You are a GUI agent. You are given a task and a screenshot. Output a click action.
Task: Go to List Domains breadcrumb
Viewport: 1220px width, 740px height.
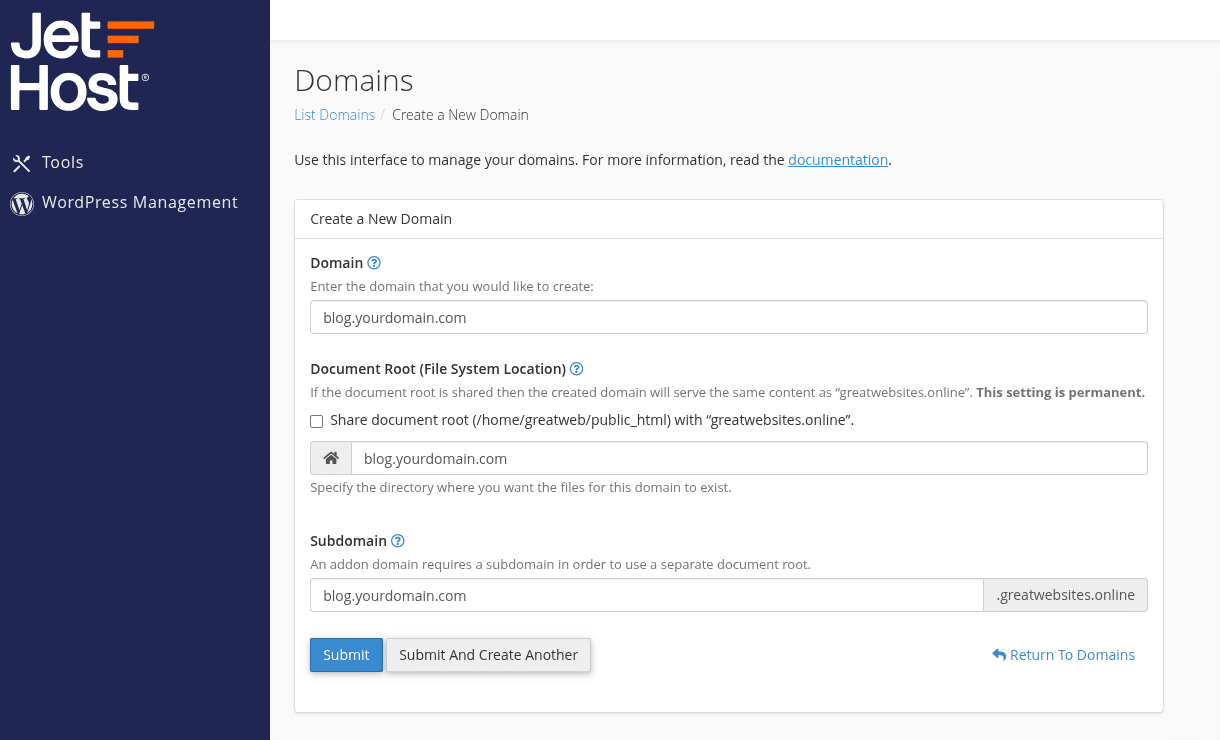[334, 115]
